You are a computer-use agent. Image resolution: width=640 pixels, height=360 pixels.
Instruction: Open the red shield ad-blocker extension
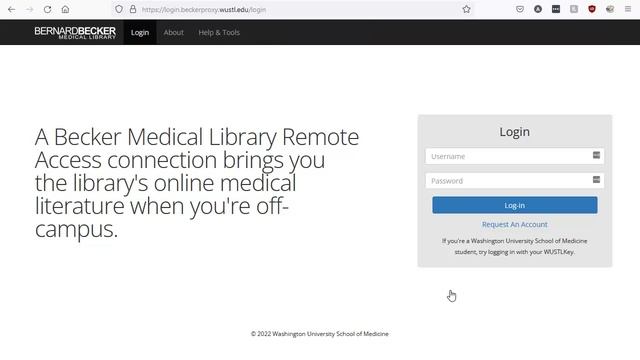(592, 9)
